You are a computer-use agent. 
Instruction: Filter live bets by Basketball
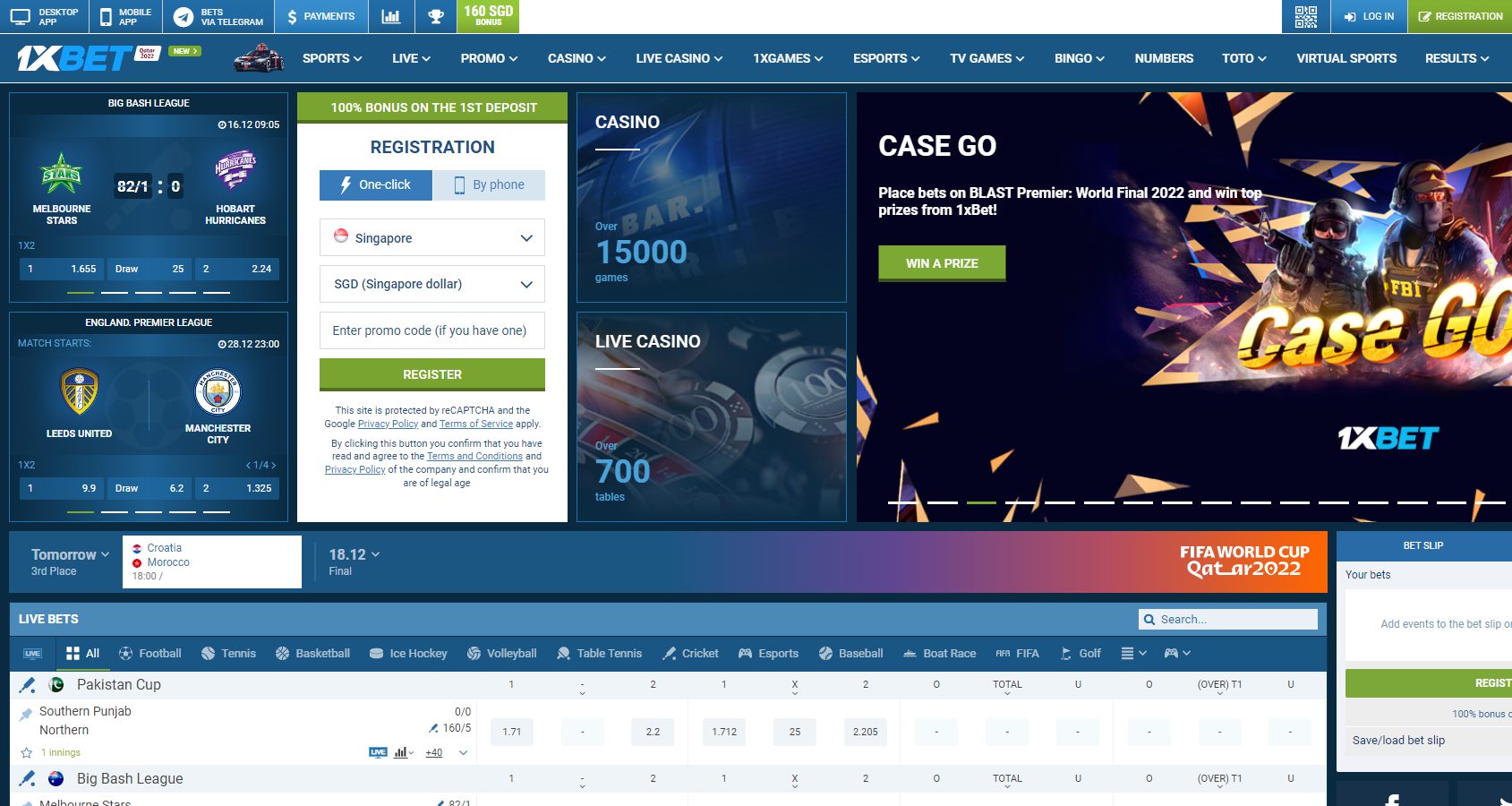point(312,654)
